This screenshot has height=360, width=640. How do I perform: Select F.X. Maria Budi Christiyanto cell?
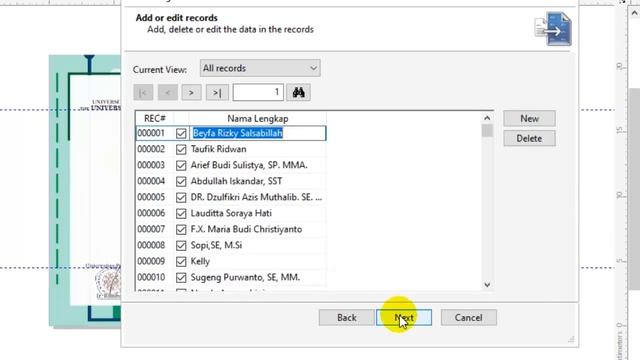click(x=258, y=229)
